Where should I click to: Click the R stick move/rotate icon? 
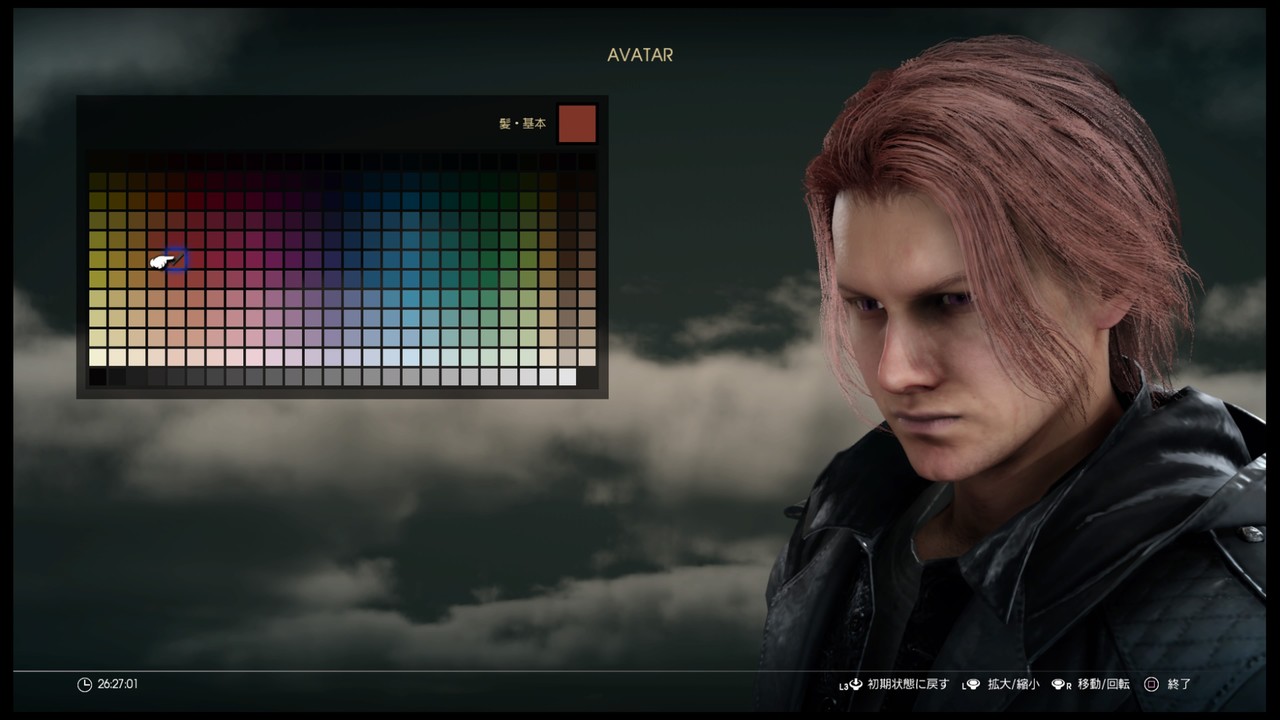(1062, 685)
